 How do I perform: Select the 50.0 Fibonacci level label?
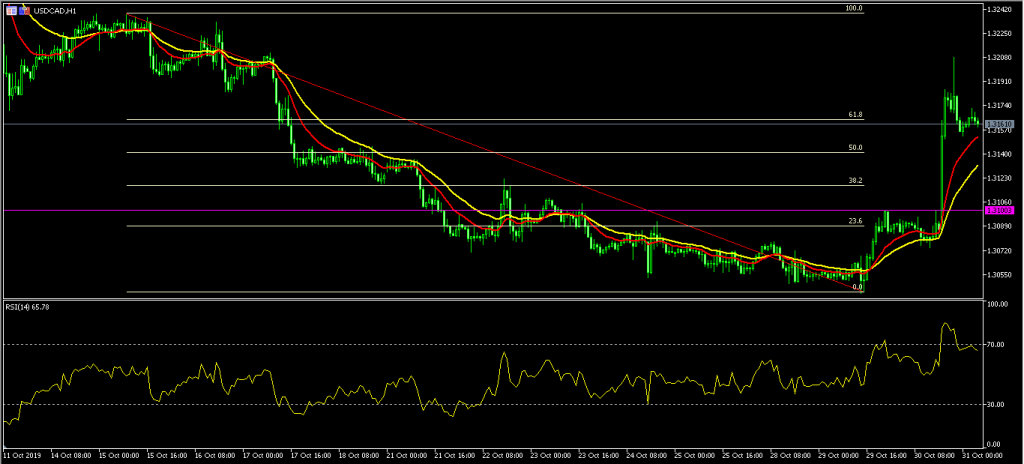[x=855, y=148]
